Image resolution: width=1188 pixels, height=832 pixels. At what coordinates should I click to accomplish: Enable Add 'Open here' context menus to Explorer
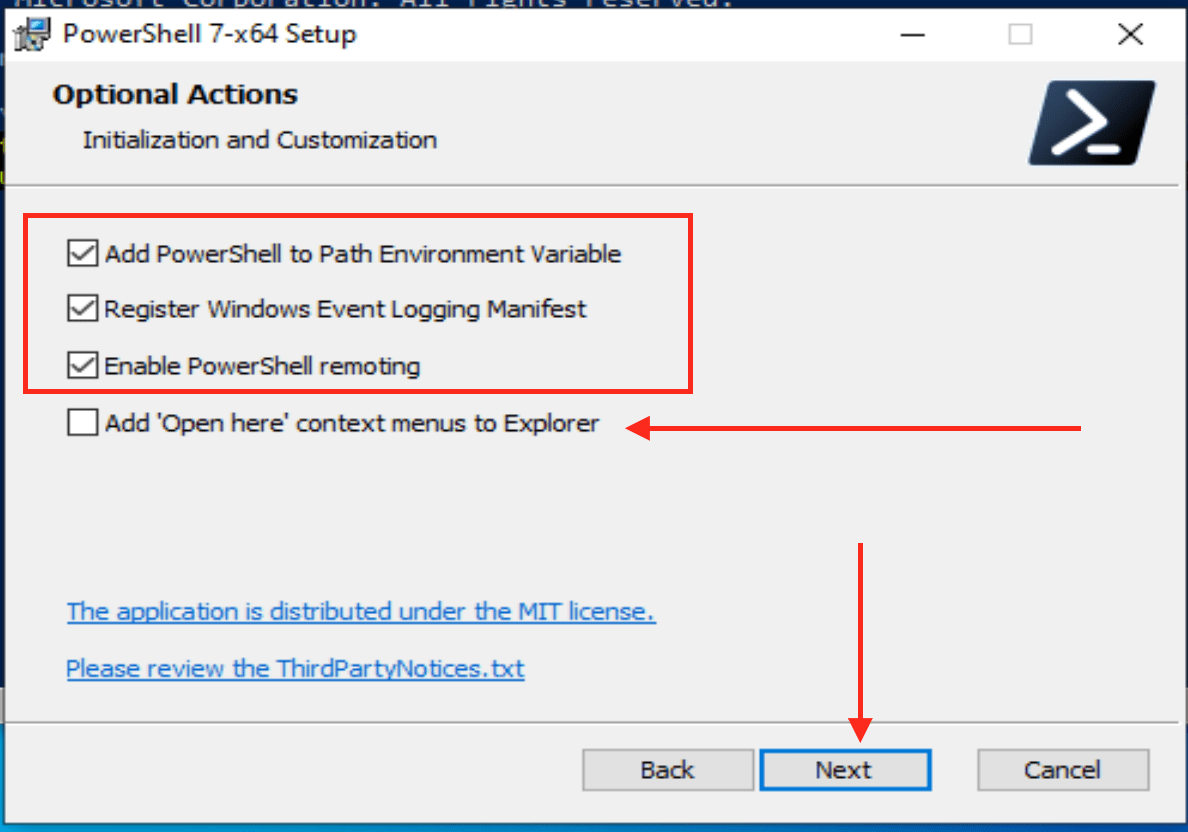point(80,423)
